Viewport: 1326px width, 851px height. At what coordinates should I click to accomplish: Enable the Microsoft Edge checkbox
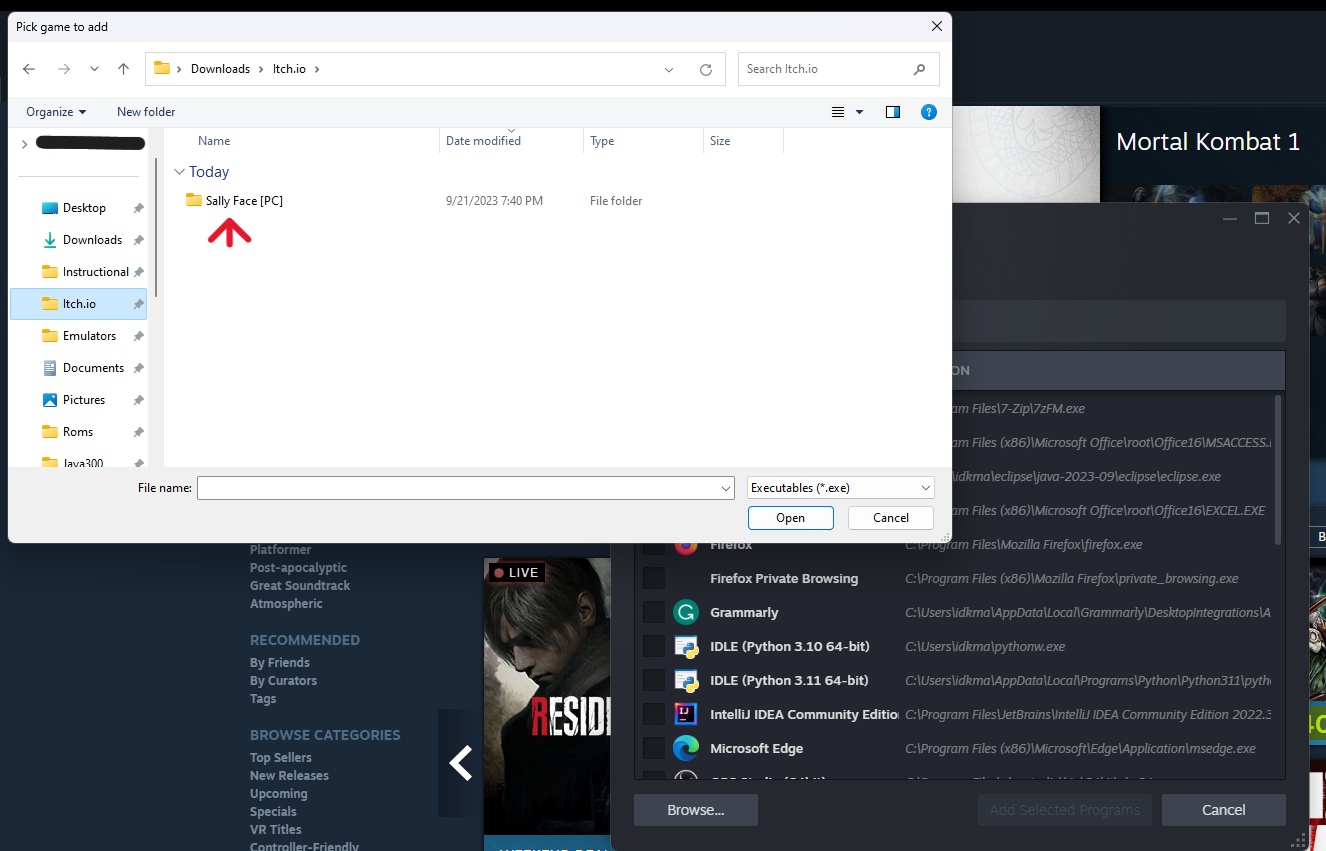pyautogui.click(x=654, y=748)
